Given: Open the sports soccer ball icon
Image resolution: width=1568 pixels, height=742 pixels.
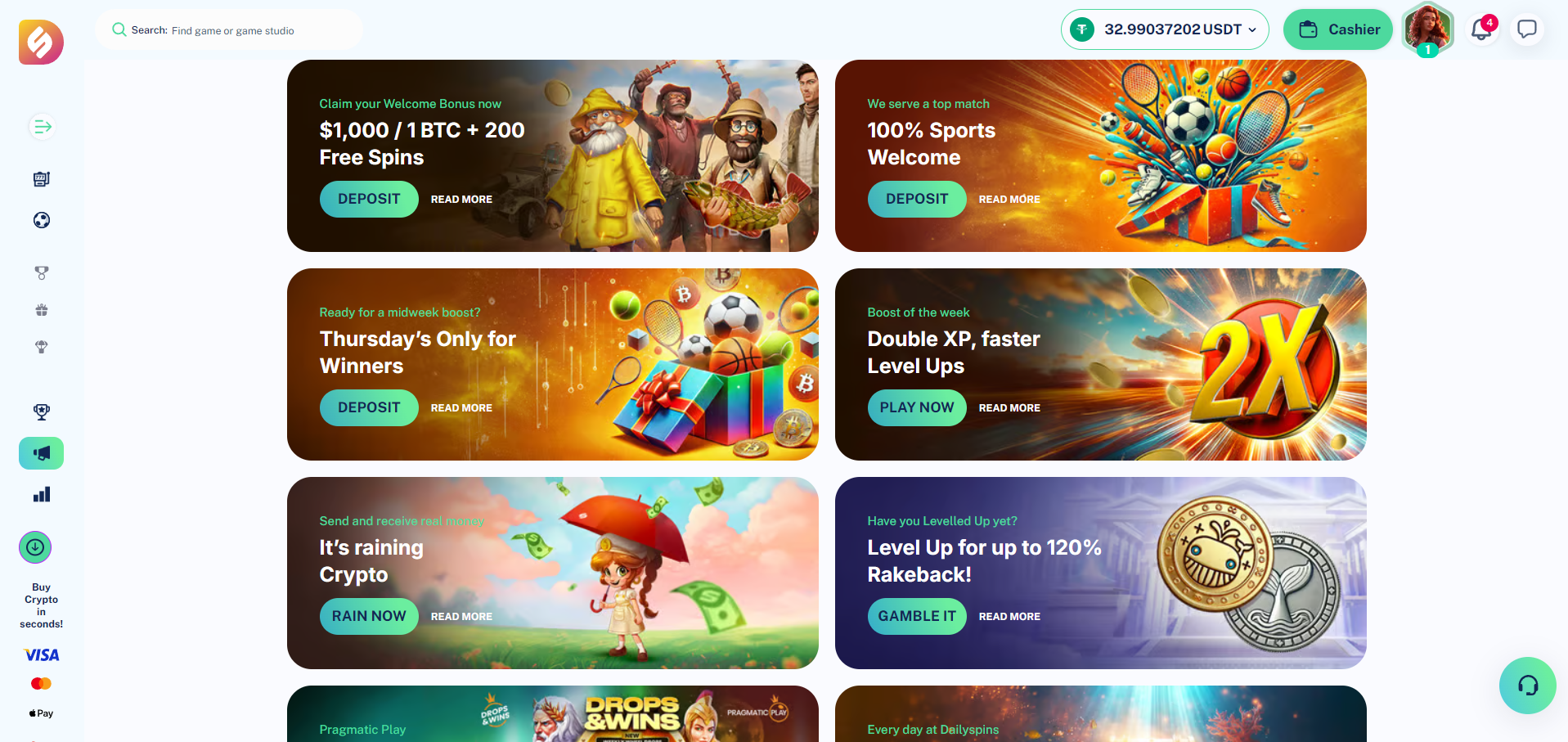Looking at the screenshot, I should (42, 220).
